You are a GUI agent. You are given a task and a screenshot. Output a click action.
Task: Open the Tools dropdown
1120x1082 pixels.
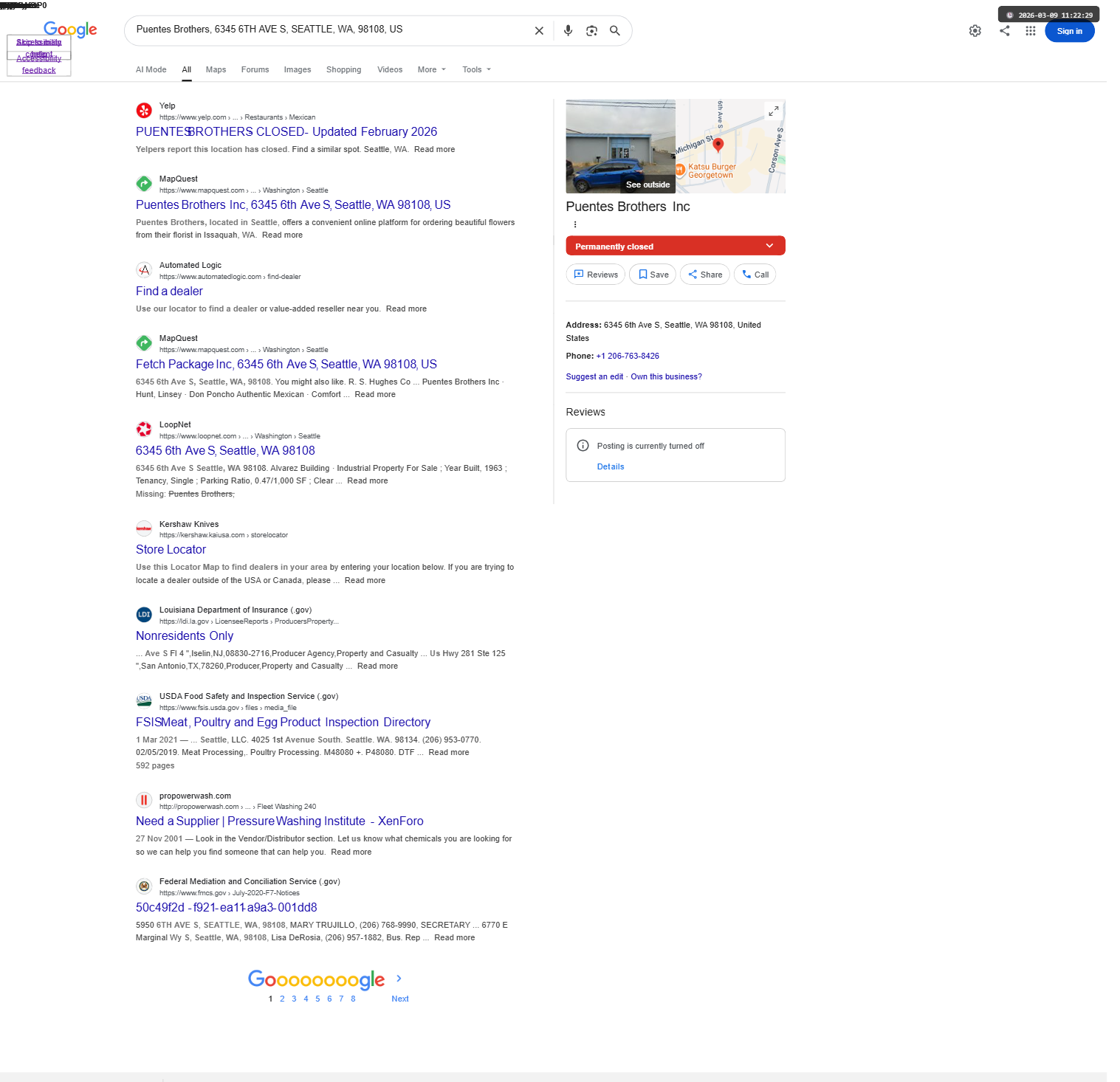[x=477, y=69]
